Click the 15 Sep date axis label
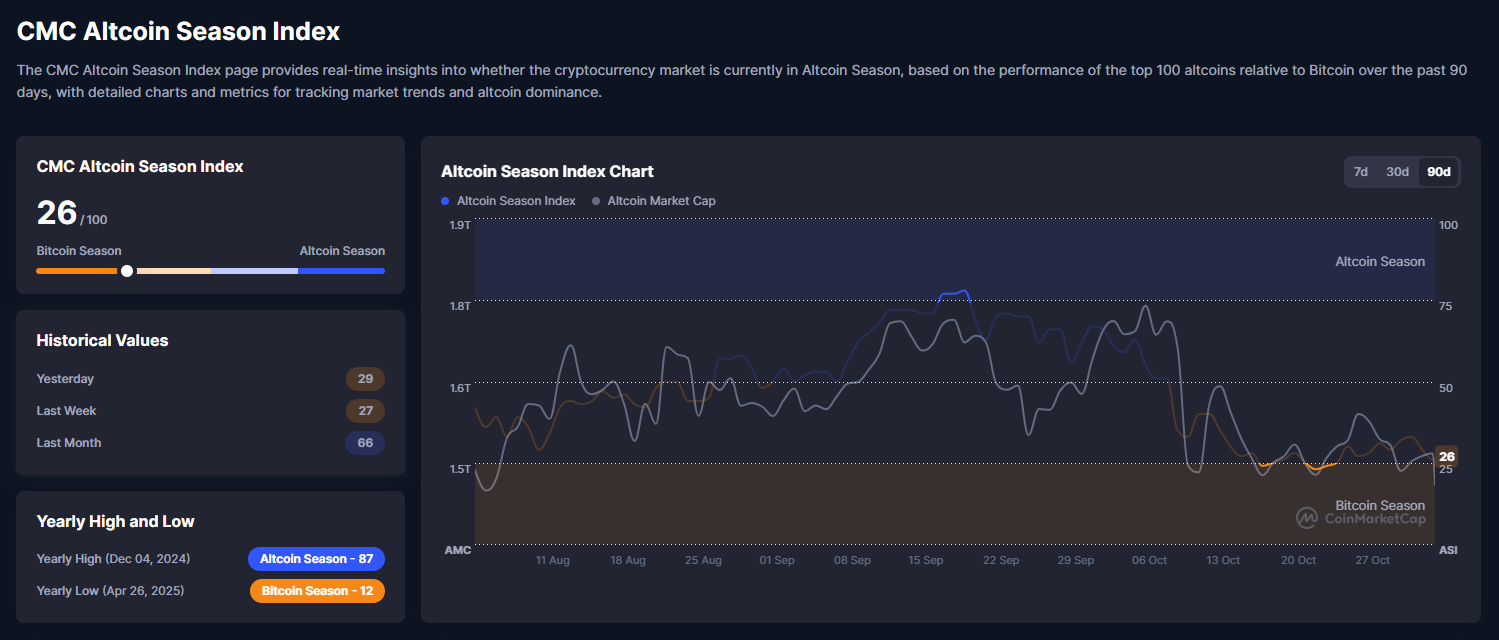This screenshot has width=1499, height=640. [926, 561]
